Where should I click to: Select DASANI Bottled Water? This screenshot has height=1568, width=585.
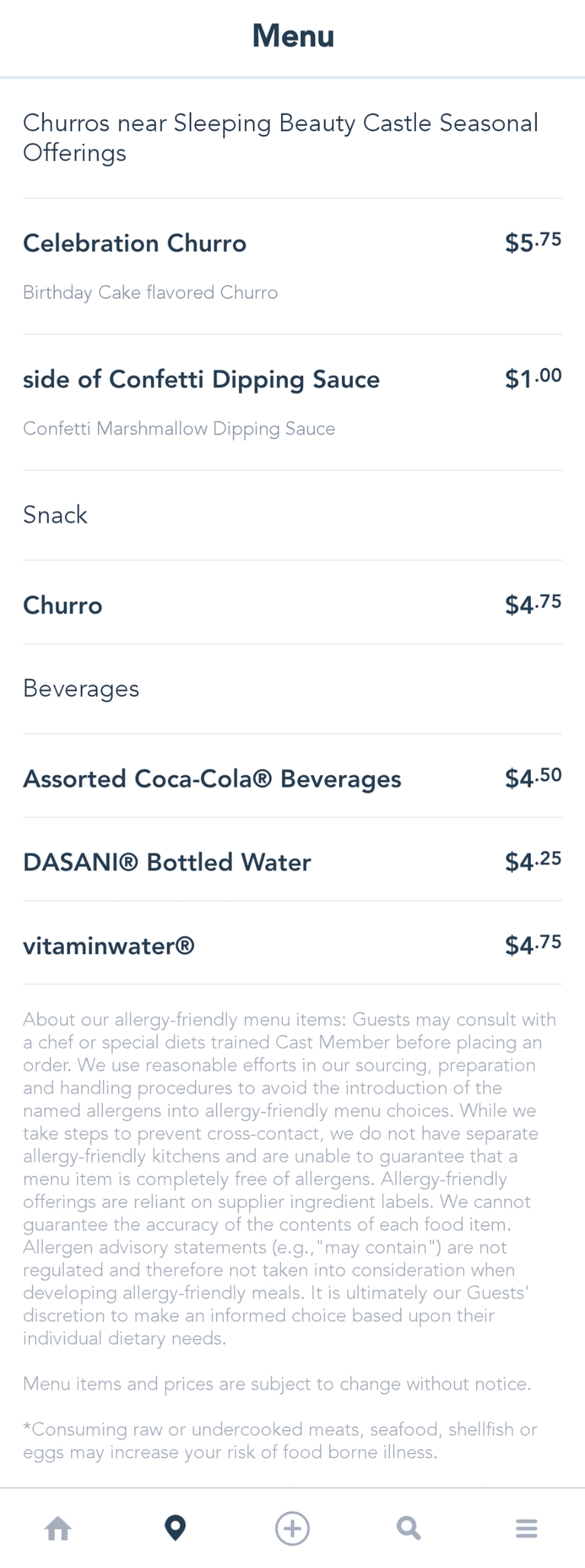[x=167, y=862]
